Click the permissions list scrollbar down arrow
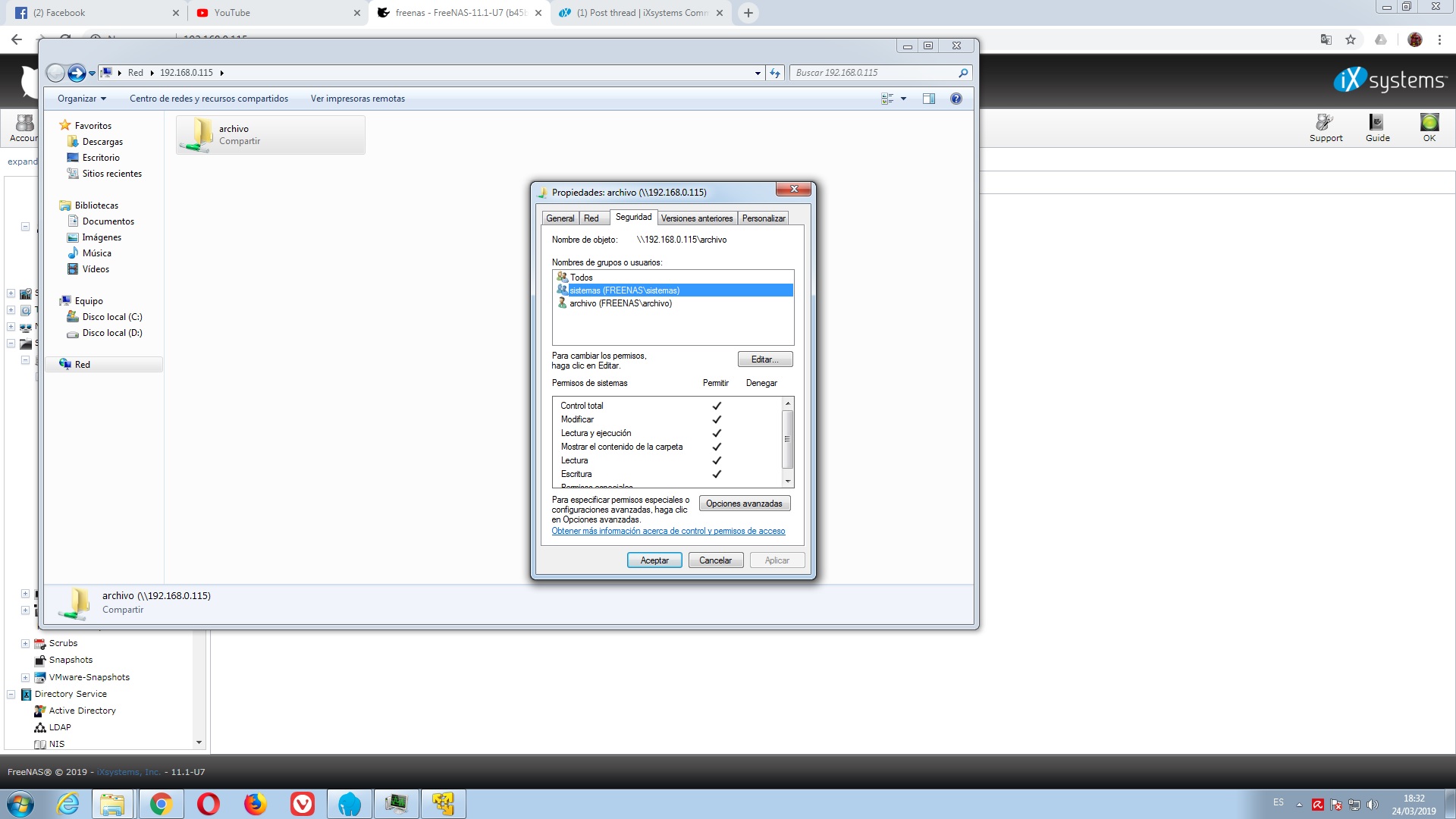Image resolution: width=1456 pixels, height=819 pixels. point(788,482)
